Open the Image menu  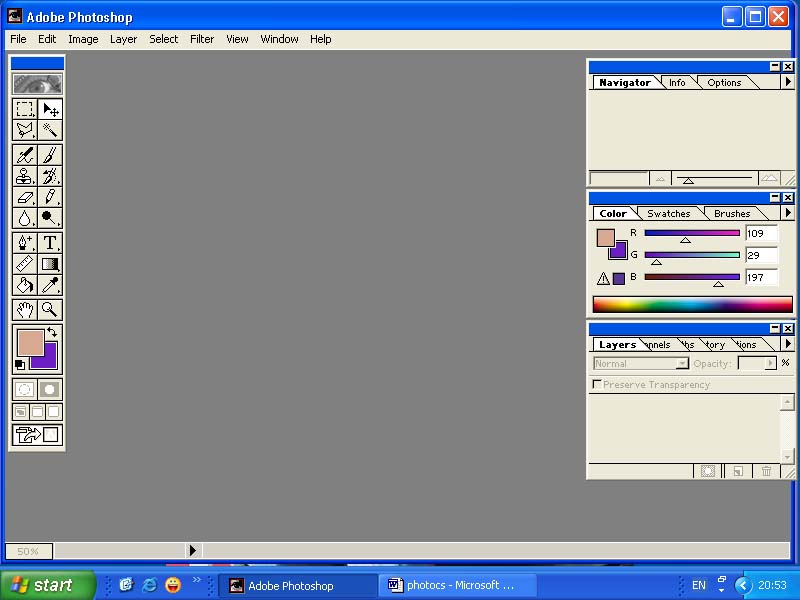coord(83,39)
